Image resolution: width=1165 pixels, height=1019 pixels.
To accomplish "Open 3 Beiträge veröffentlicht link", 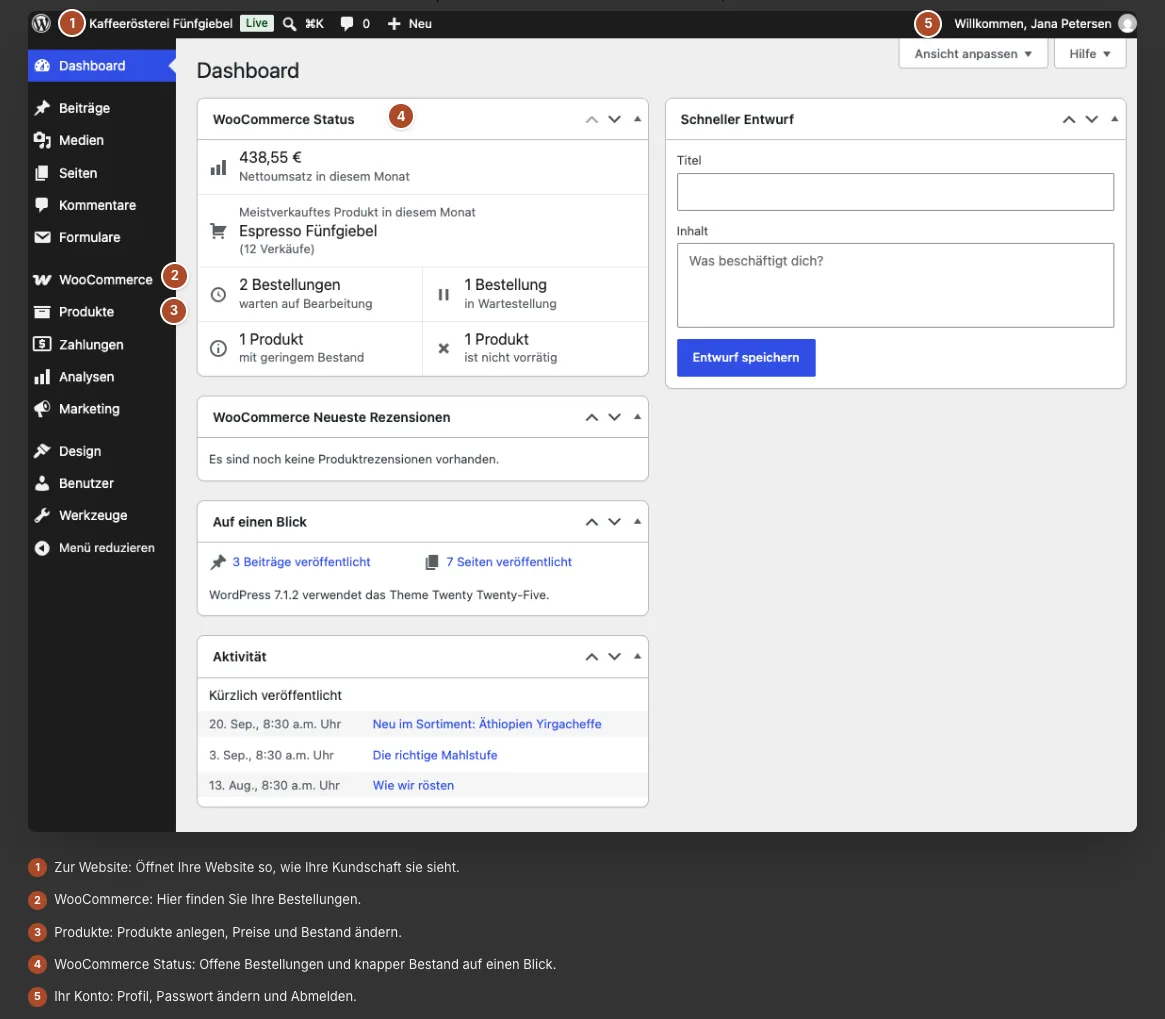I will [x=301, y=562].
